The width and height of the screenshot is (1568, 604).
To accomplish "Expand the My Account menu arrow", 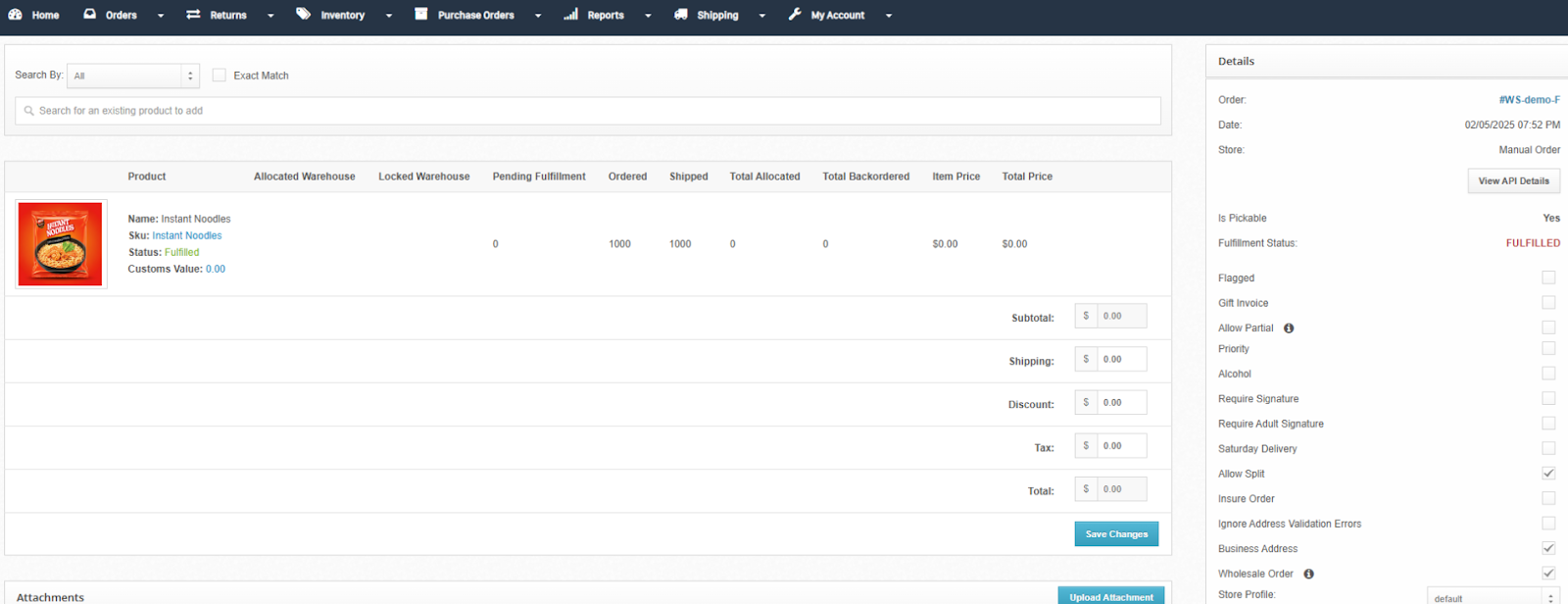I will (x=889, y=16).
